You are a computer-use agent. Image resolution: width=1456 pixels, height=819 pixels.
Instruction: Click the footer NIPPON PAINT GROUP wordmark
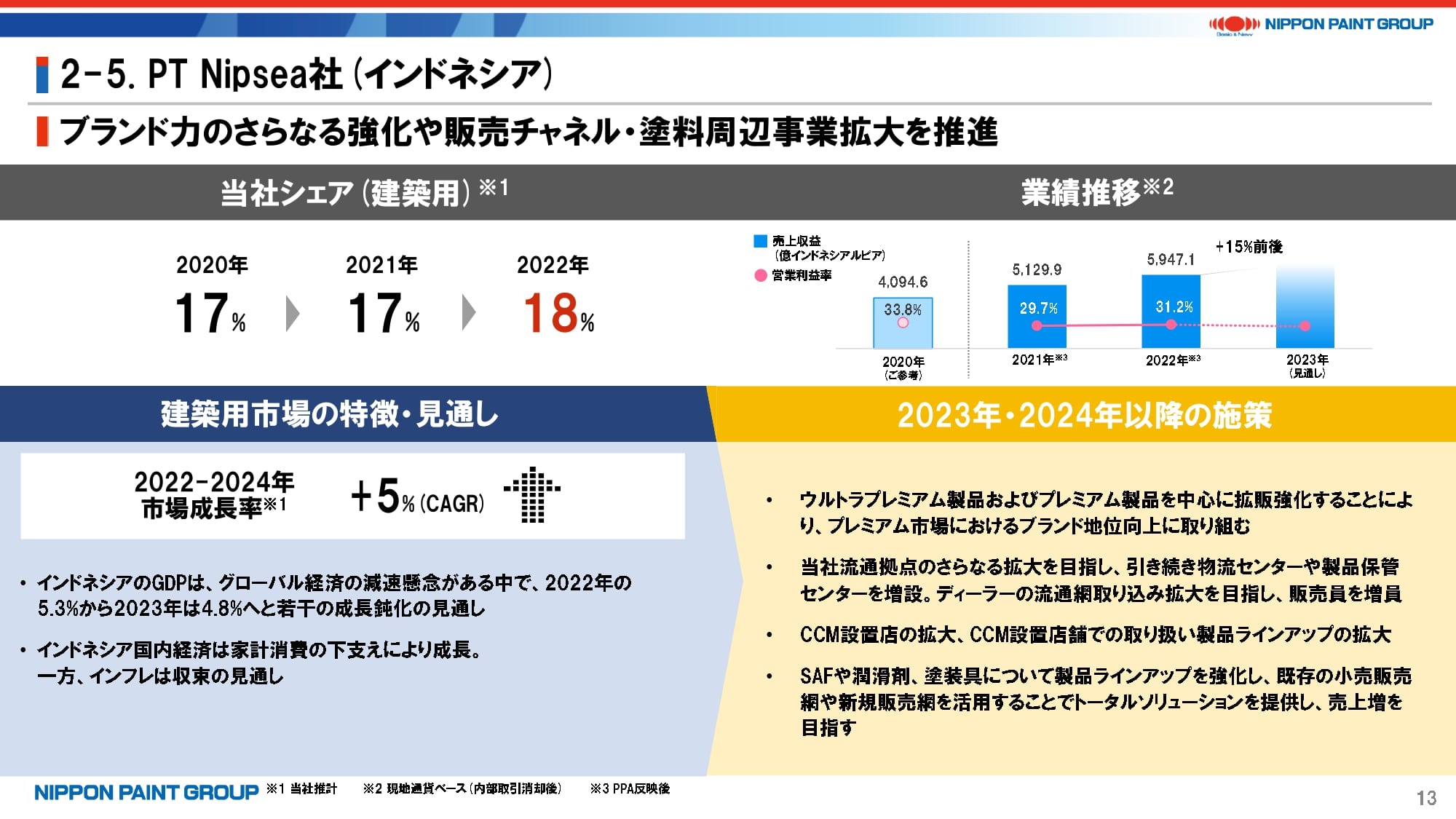146,792
